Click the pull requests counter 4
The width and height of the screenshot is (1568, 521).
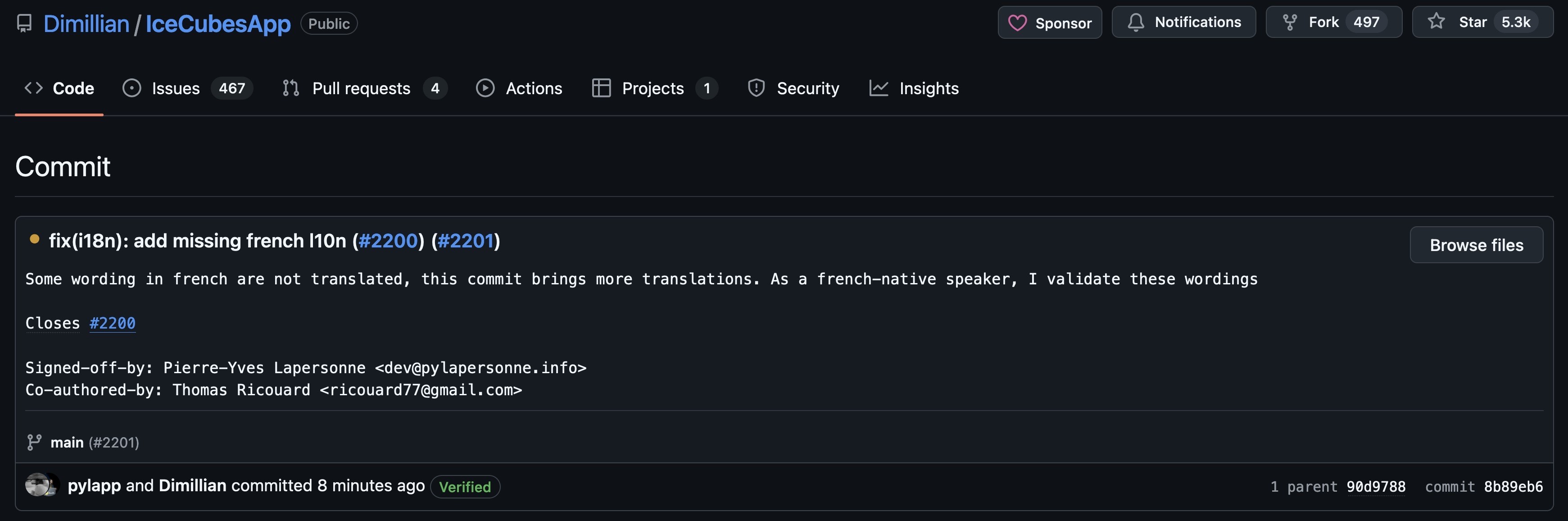435,88
